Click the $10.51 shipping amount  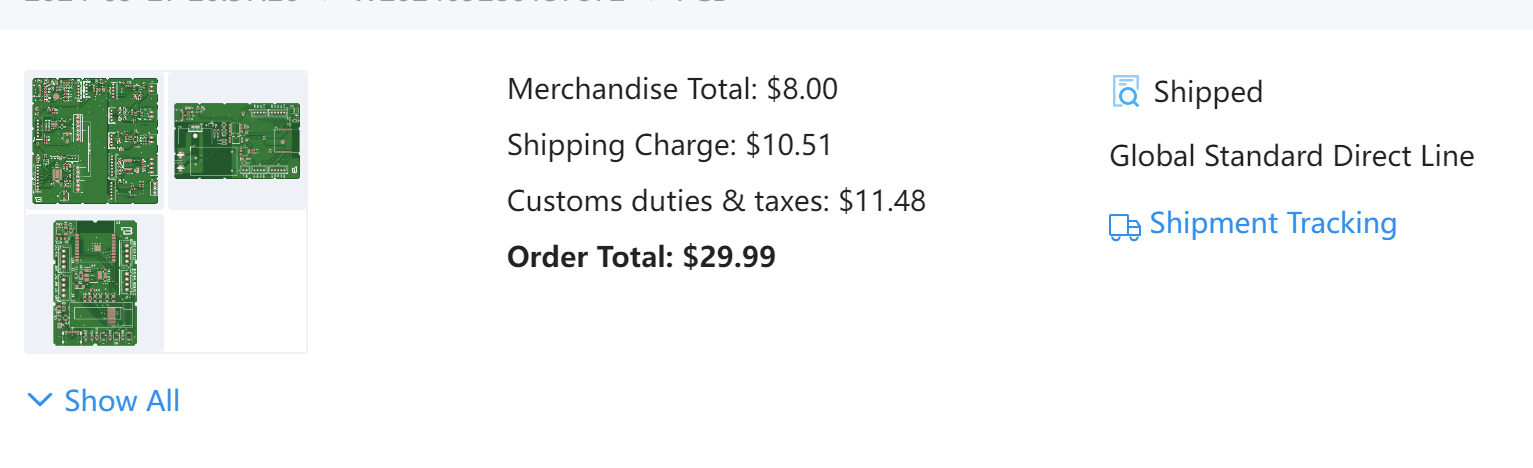click(x=789, y=145)
